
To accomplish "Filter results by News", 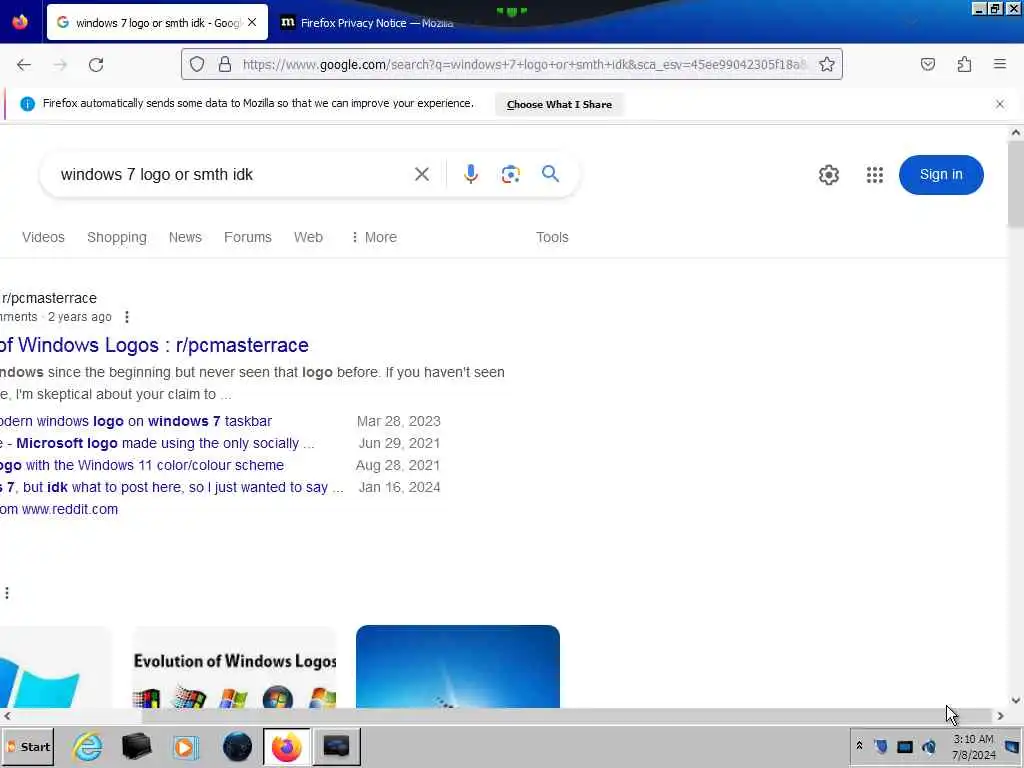I will coord(185,237).
